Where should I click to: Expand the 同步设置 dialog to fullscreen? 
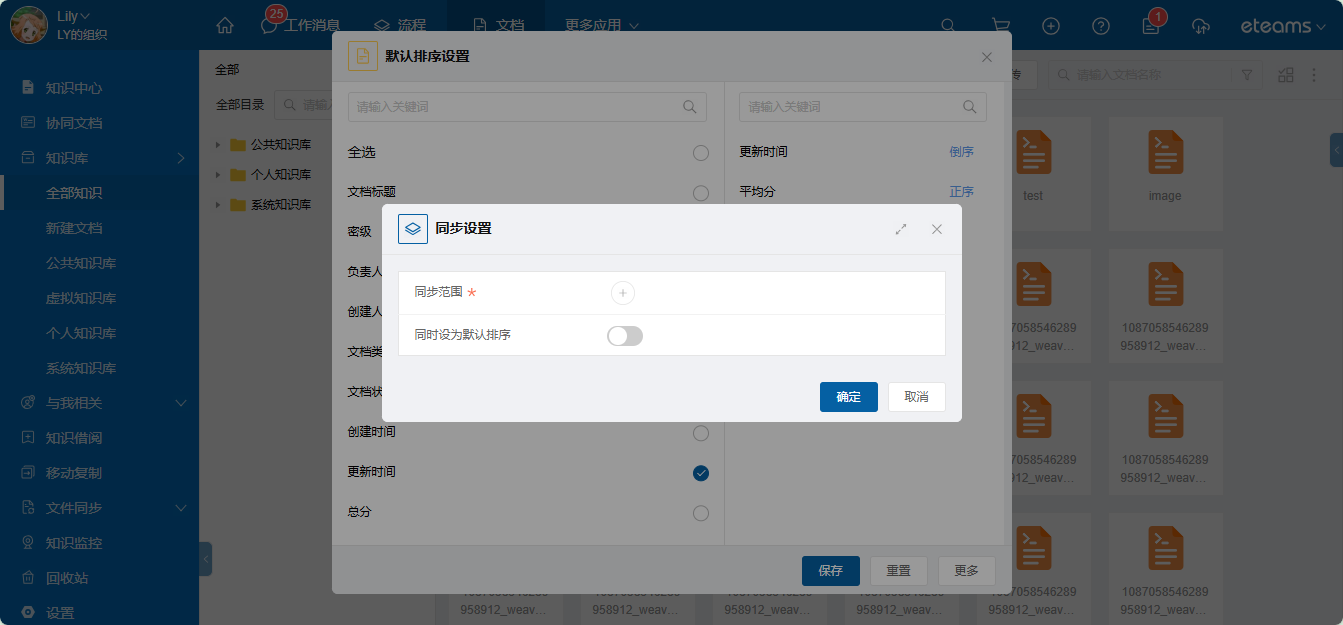(901, 229)
